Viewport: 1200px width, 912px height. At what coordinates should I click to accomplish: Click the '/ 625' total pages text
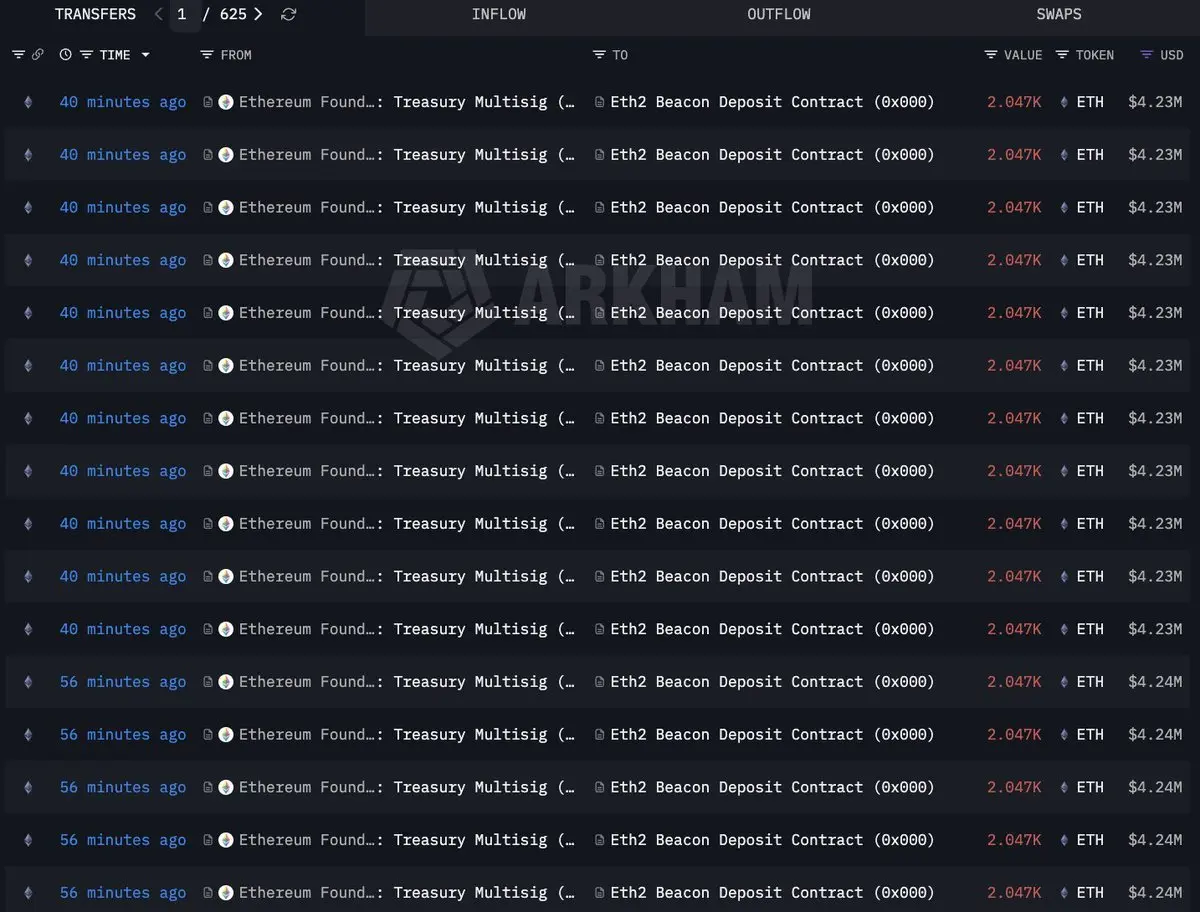point(225,14)
